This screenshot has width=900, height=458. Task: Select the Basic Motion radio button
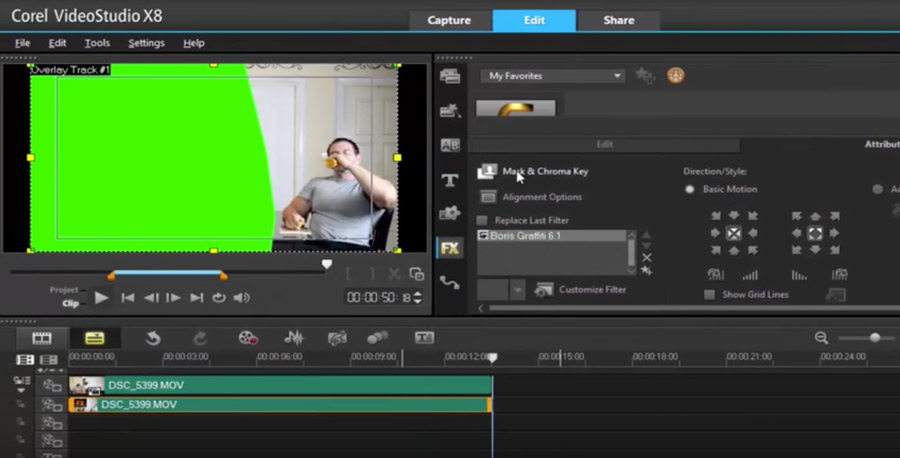coord(689,189)
